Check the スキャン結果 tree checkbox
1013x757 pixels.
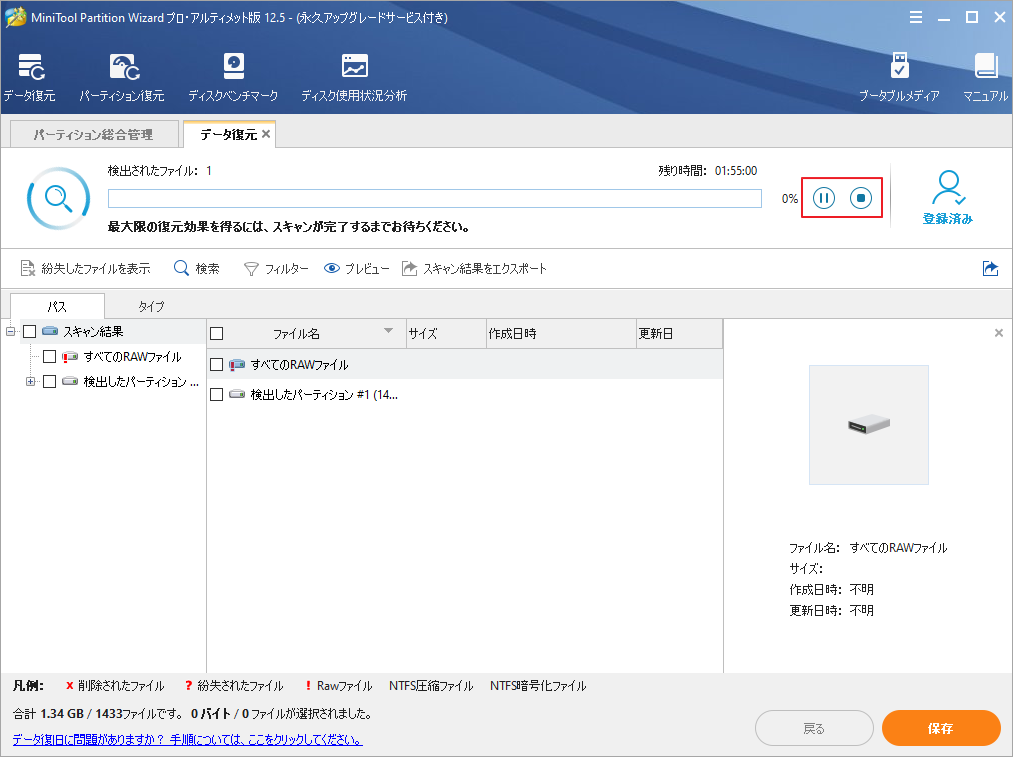click(x=30, y=332)
